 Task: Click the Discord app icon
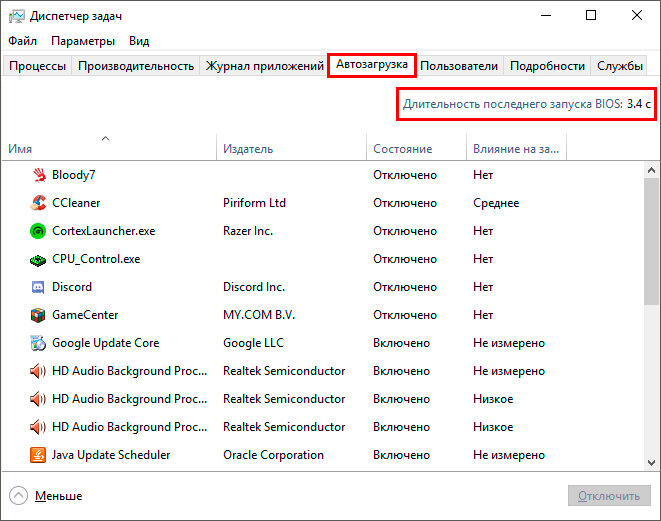38,287
